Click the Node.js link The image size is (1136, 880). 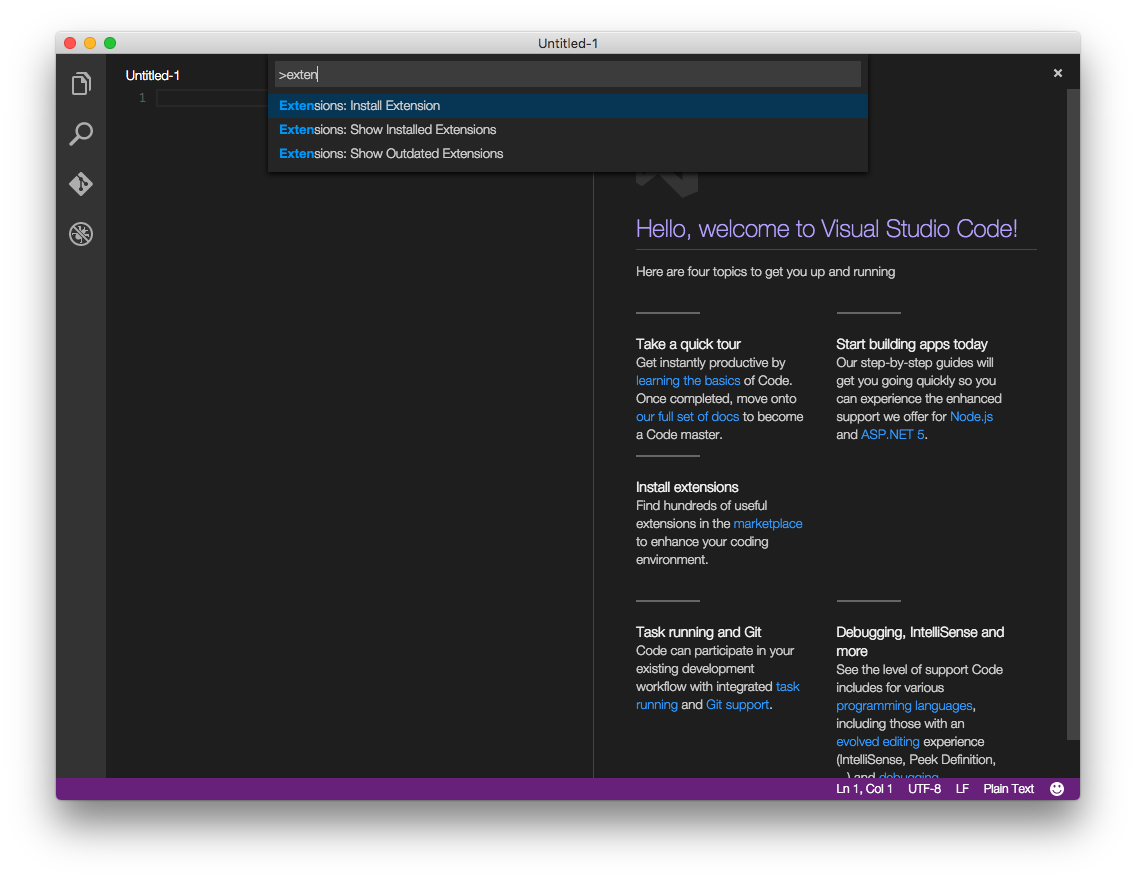coord(971,417)
